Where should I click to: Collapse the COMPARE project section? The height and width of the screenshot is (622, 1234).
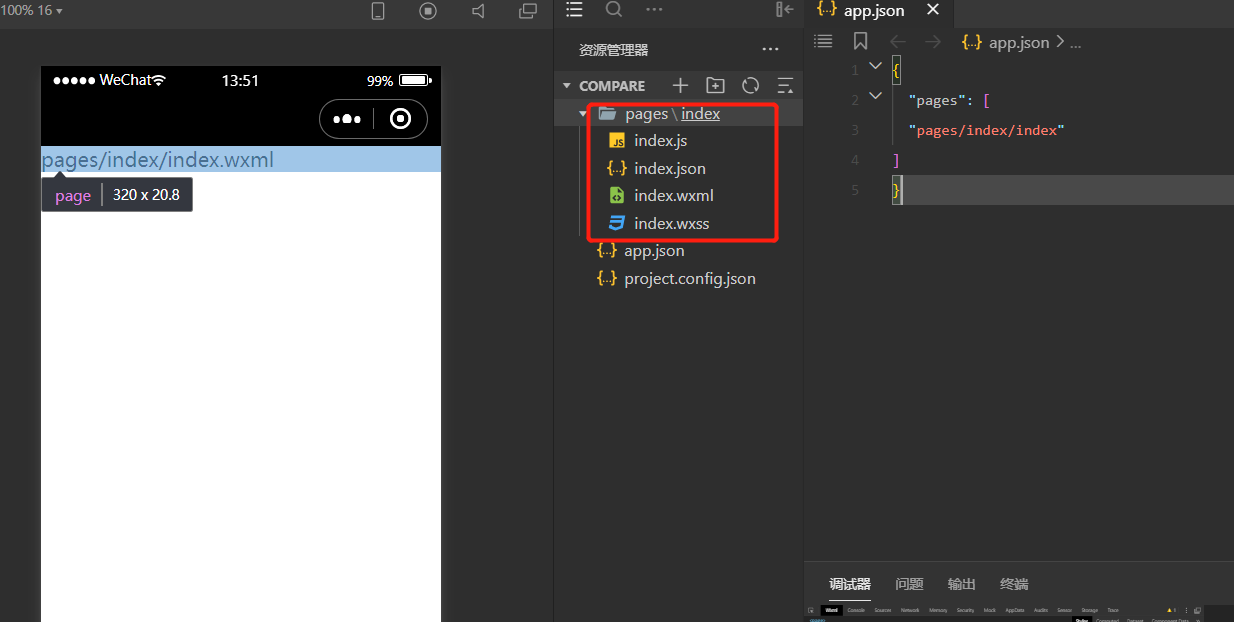(x=567, y=86)
